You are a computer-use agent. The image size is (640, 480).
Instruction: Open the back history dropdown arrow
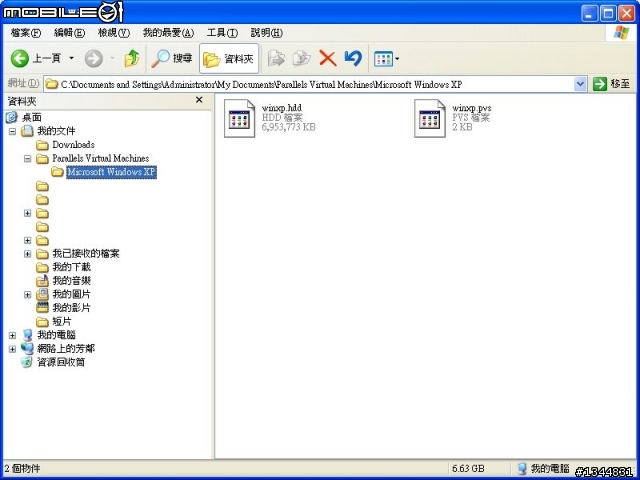(71, 58)
